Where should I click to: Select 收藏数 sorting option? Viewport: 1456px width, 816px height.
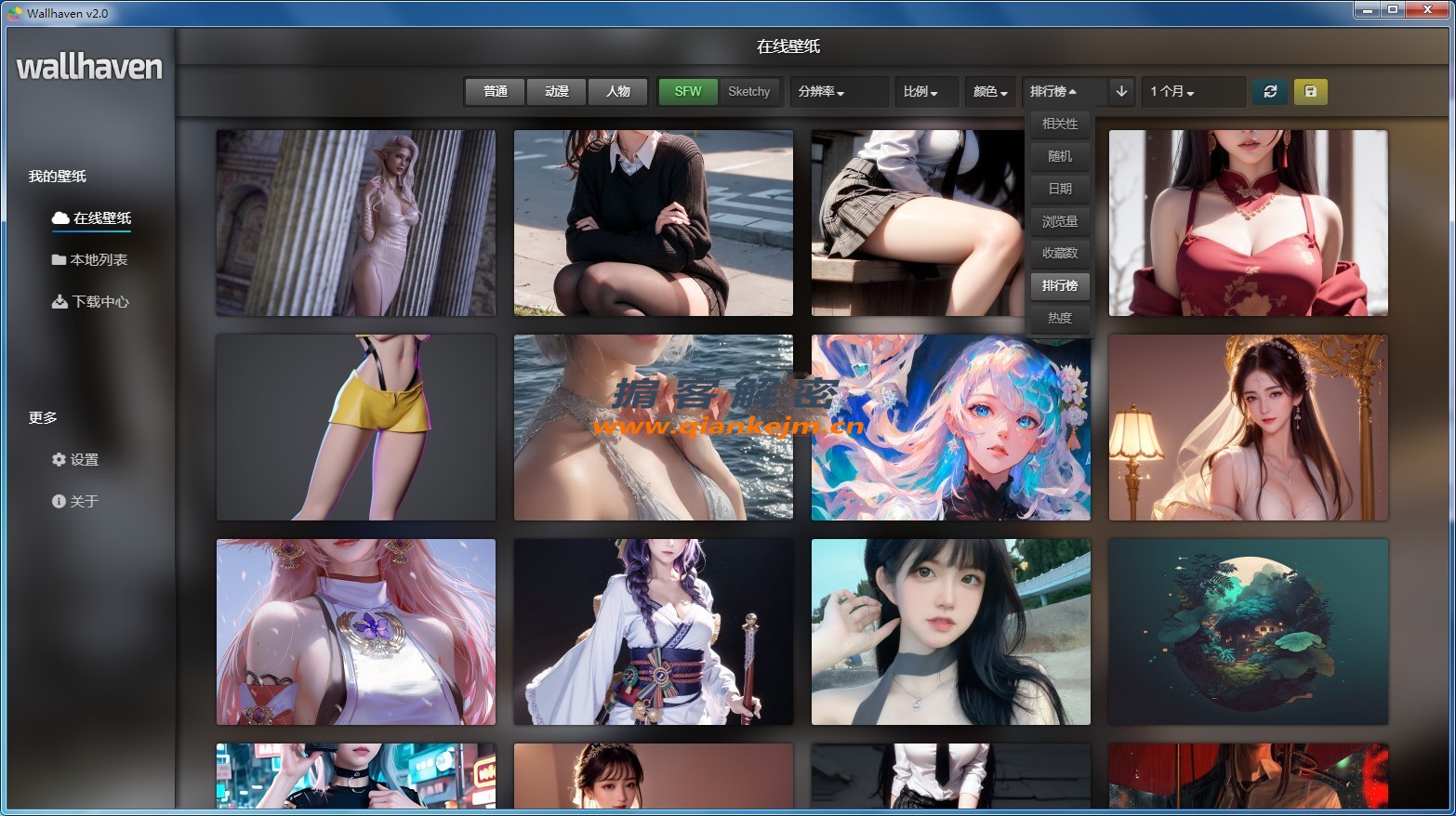coord(1060,253)
